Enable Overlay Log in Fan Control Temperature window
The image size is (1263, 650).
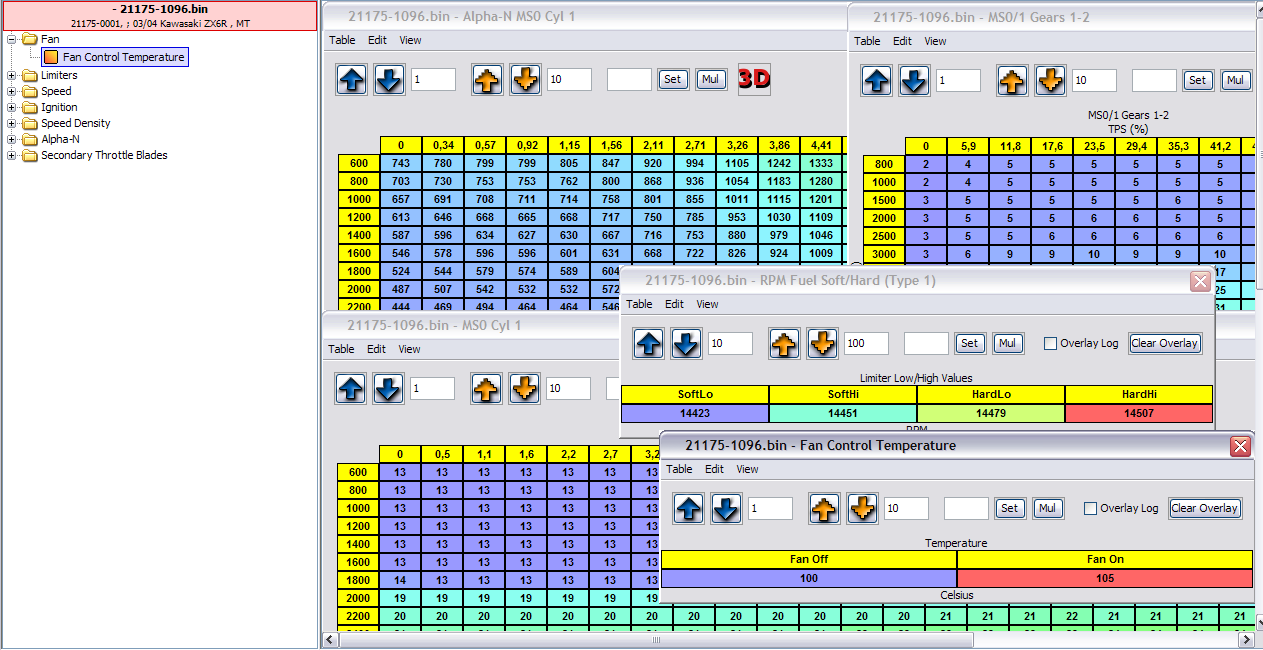point(1091,508)
